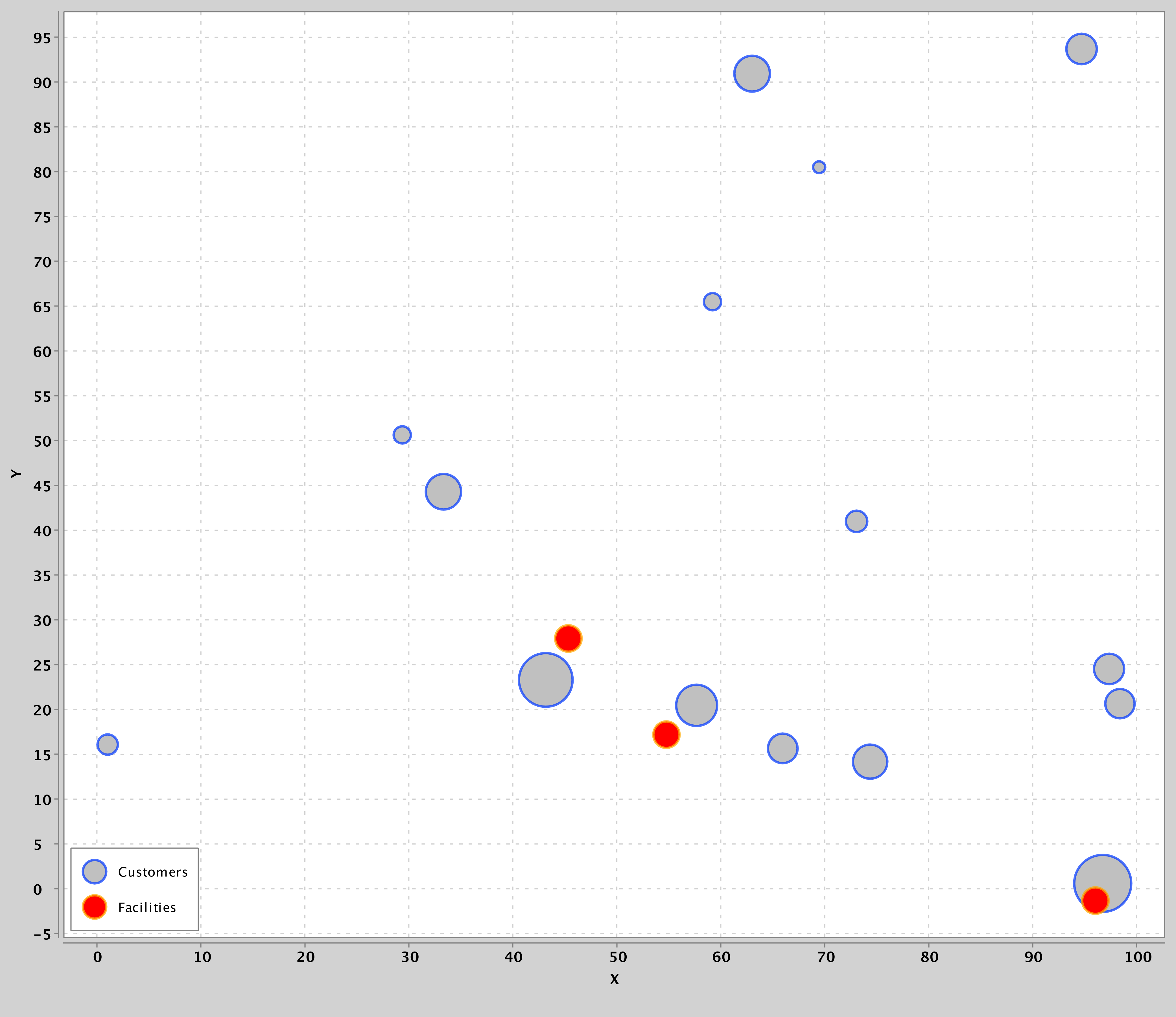Click the Y axis title label
The height and width of the screenshot is (1017, 1176).
pos(16,473)
